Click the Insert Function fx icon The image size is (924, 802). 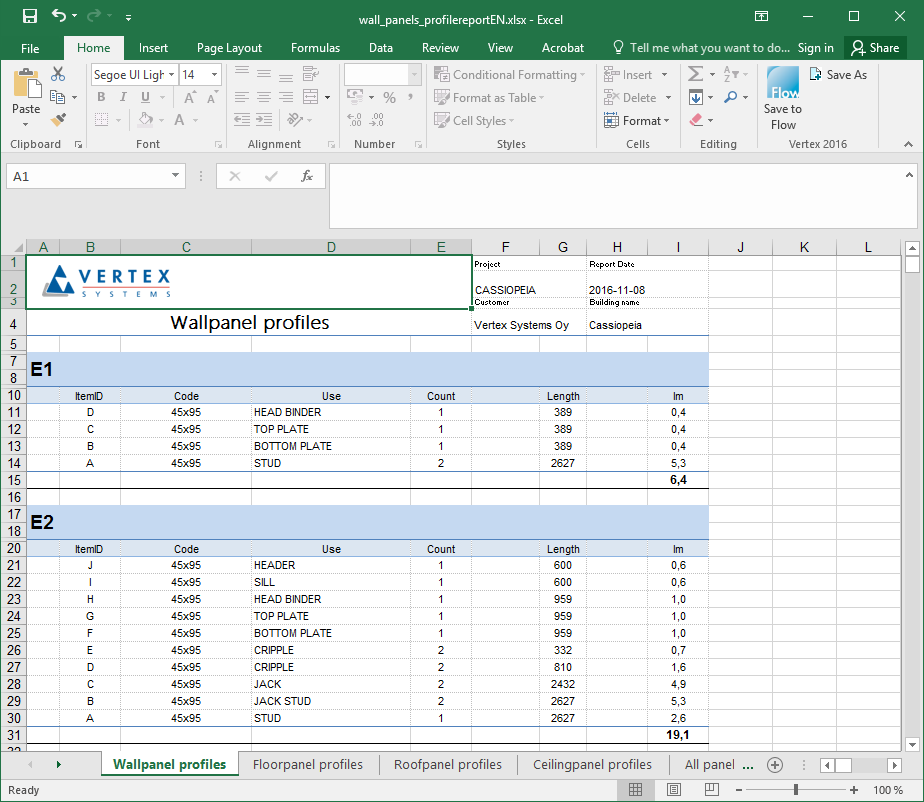pos(307,176)
